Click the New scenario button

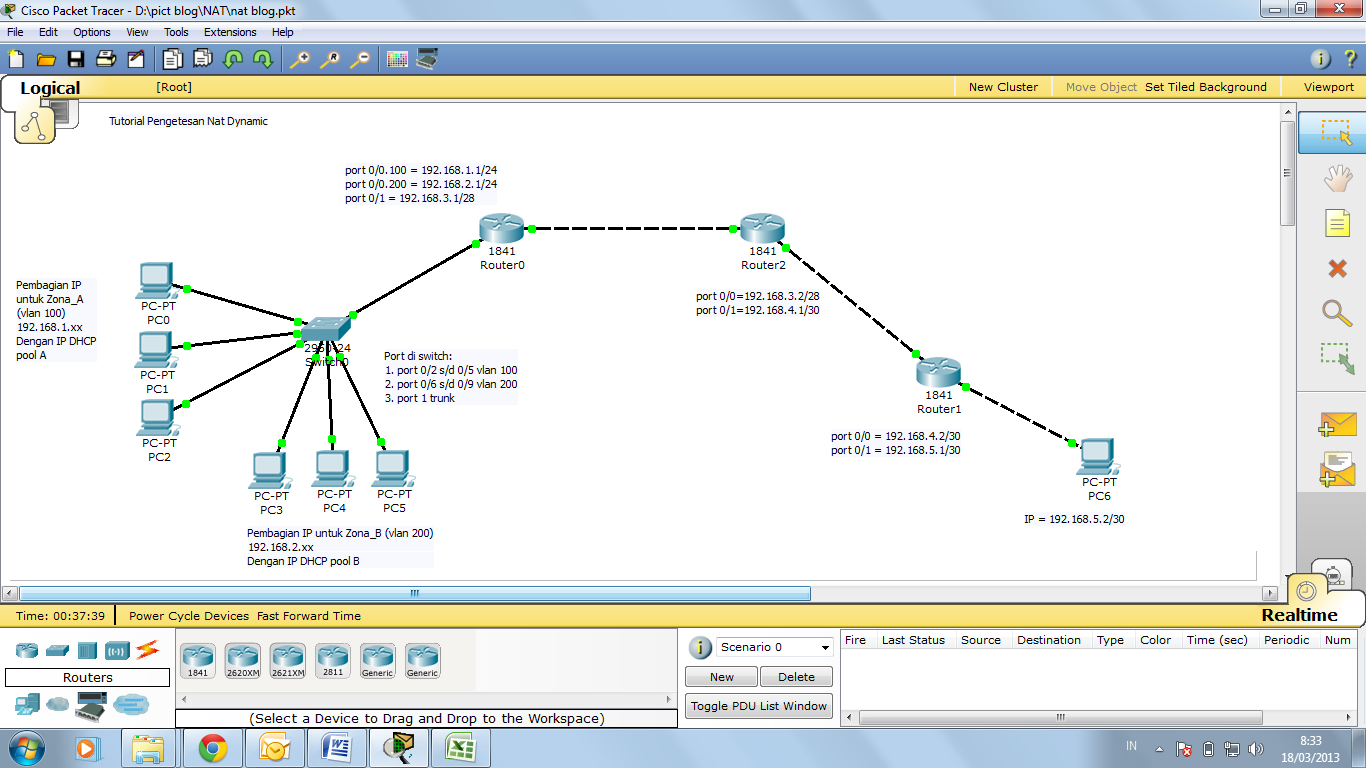coord(720,677)
